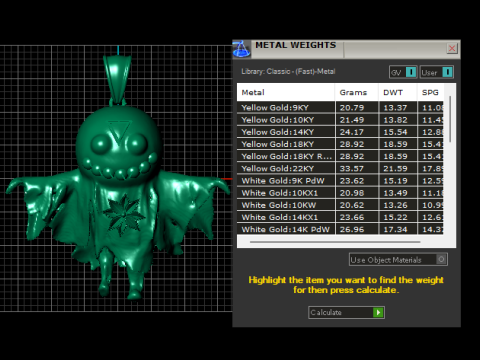Screen dimensions: 480x360
Task: Click the 33.57 grams value
Action: (352, 168)
